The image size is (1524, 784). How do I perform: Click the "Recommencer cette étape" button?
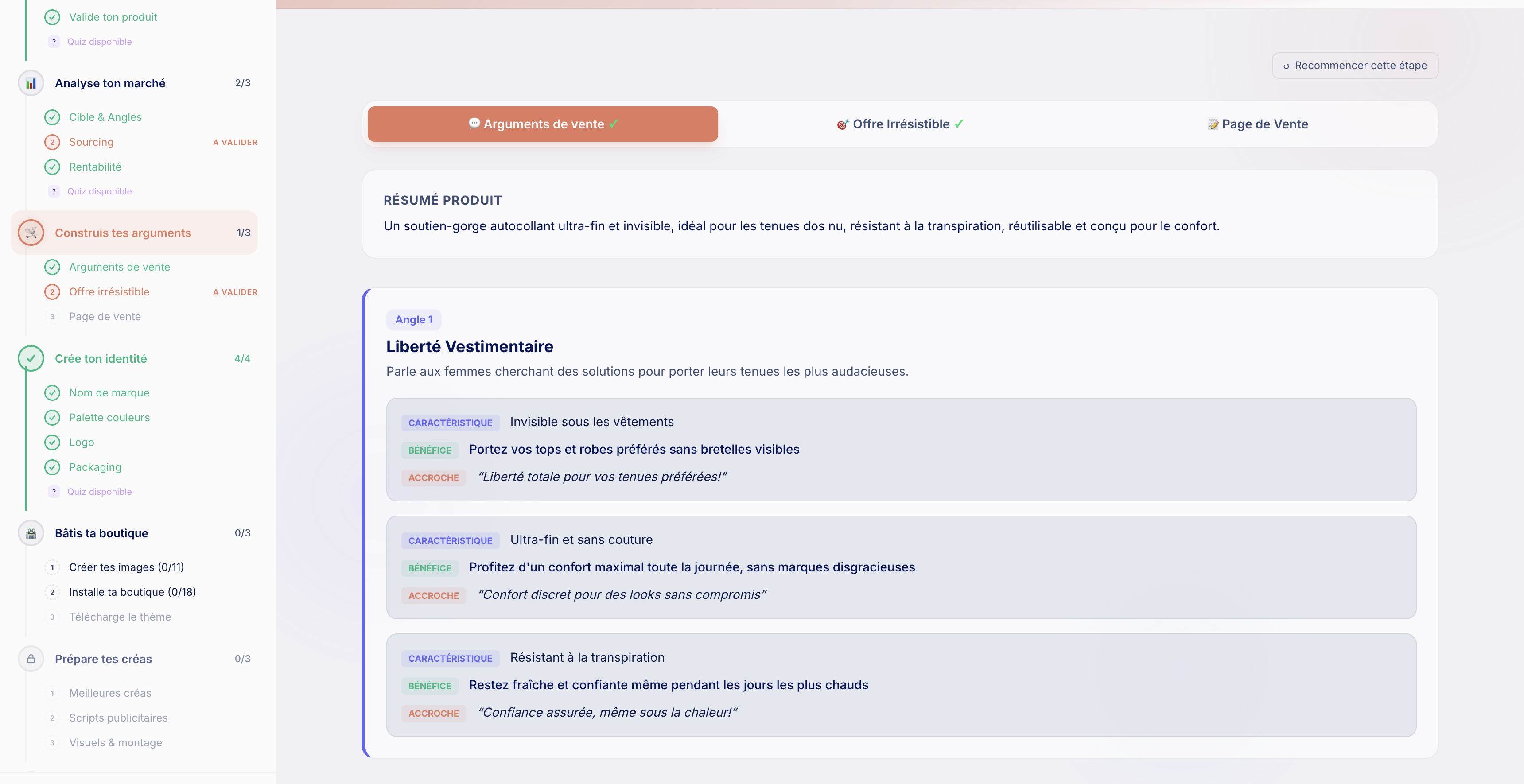coord(1355,66)
